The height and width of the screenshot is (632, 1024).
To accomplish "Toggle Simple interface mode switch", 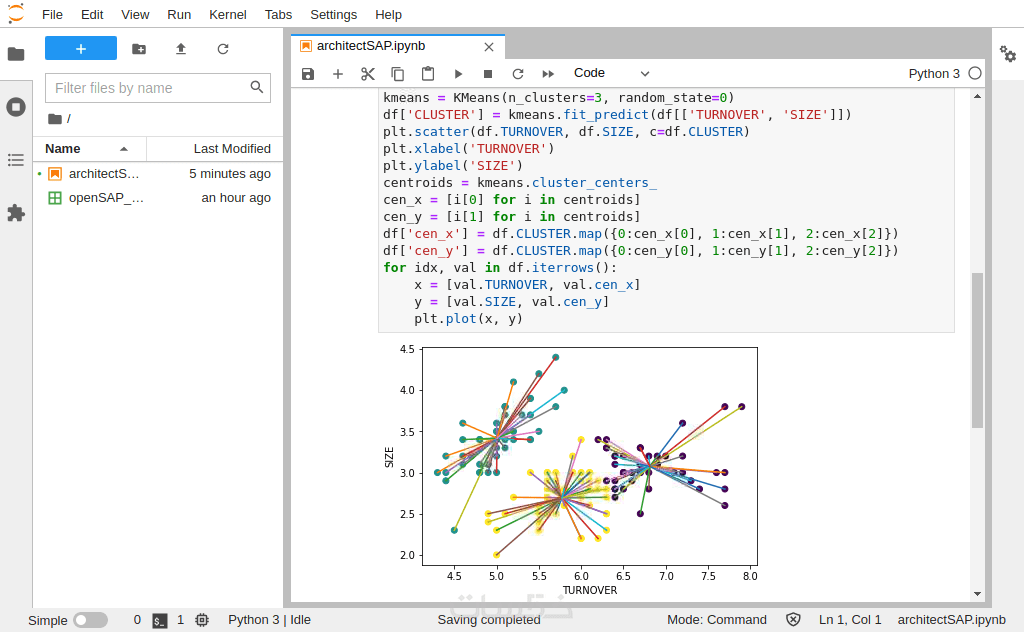I will coord(90,620).
